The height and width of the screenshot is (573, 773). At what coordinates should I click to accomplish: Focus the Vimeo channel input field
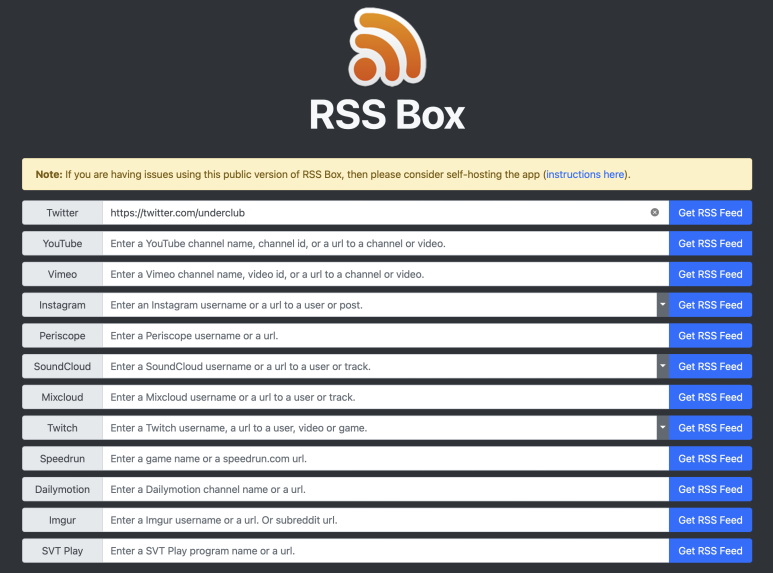tap(386, 274)
